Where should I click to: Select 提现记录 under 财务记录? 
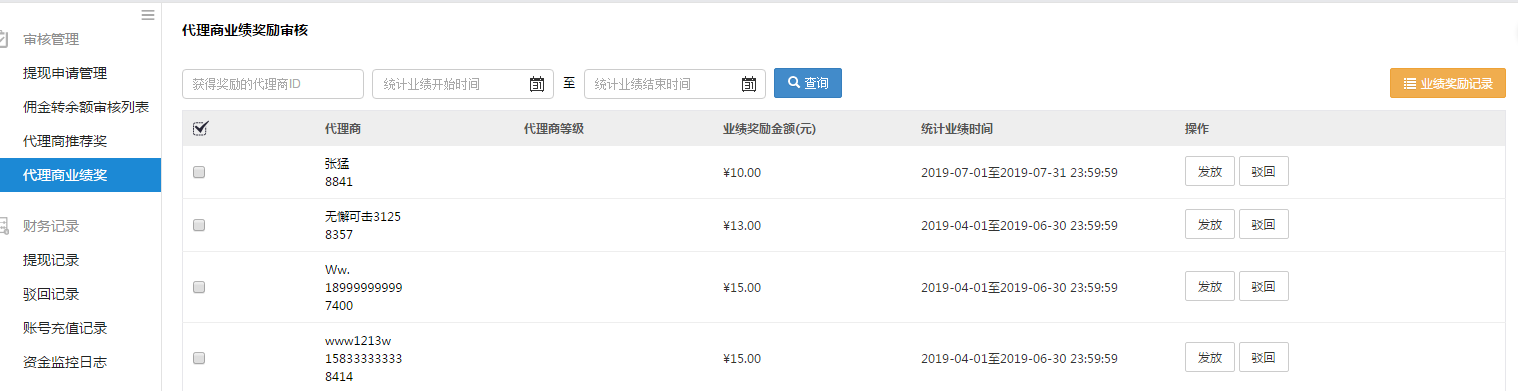(51, 260)
